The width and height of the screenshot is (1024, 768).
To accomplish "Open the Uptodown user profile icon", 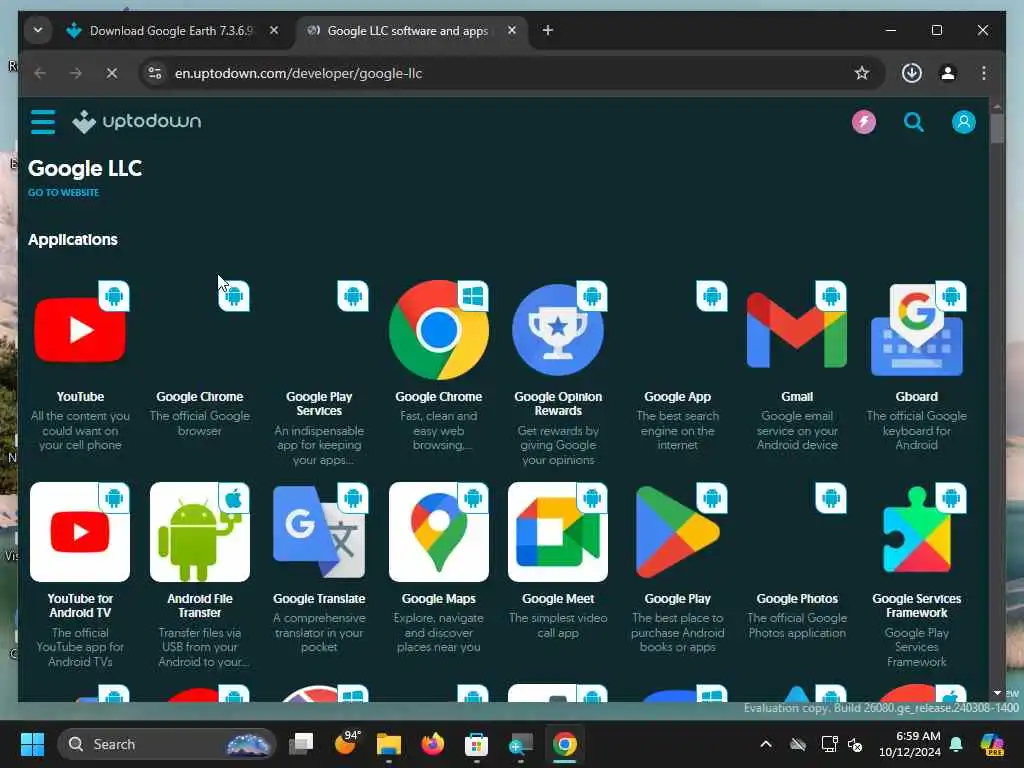I will [963, 122].
